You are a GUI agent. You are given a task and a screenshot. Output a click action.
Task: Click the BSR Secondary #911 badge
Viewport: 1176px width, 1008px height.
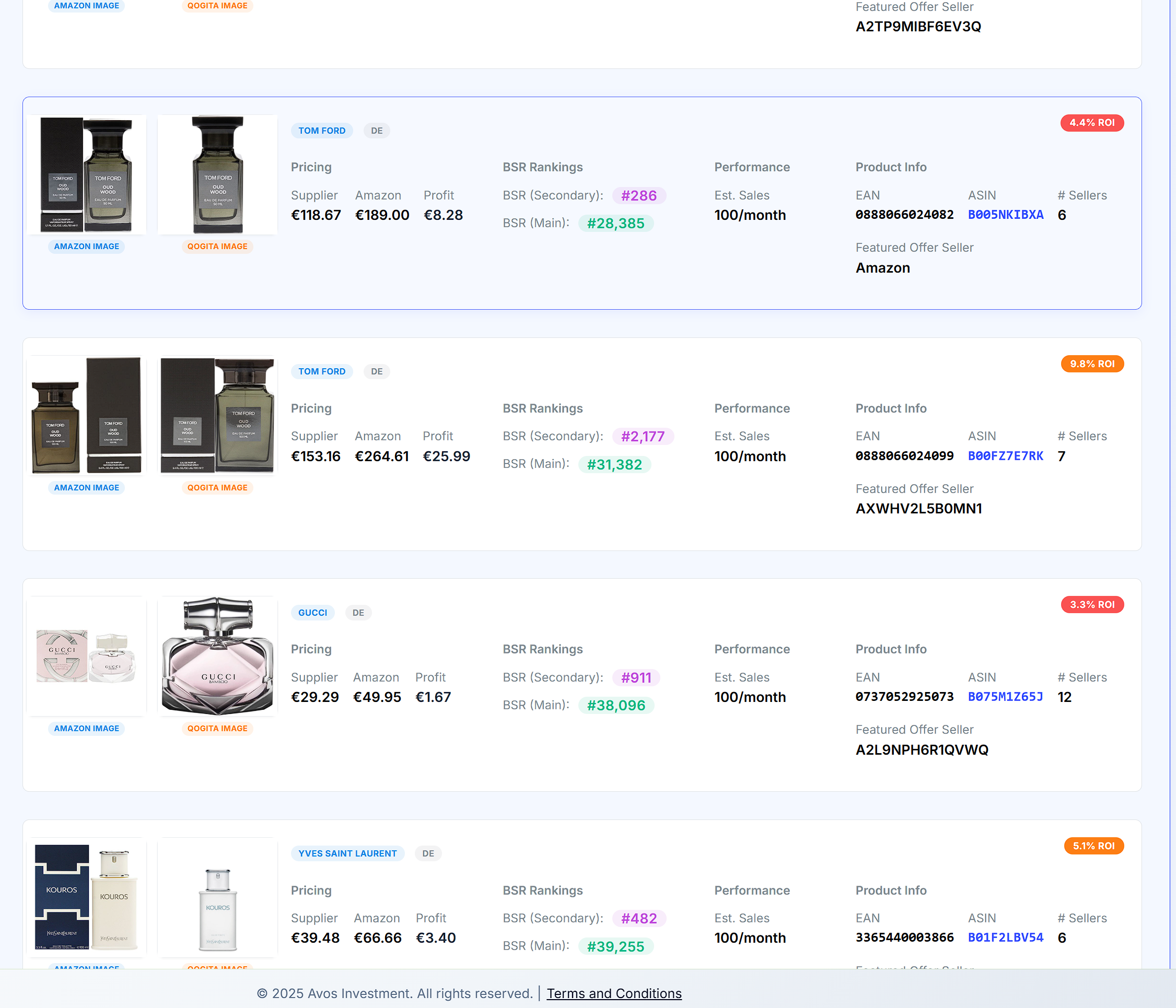click(x=636, y=677)
